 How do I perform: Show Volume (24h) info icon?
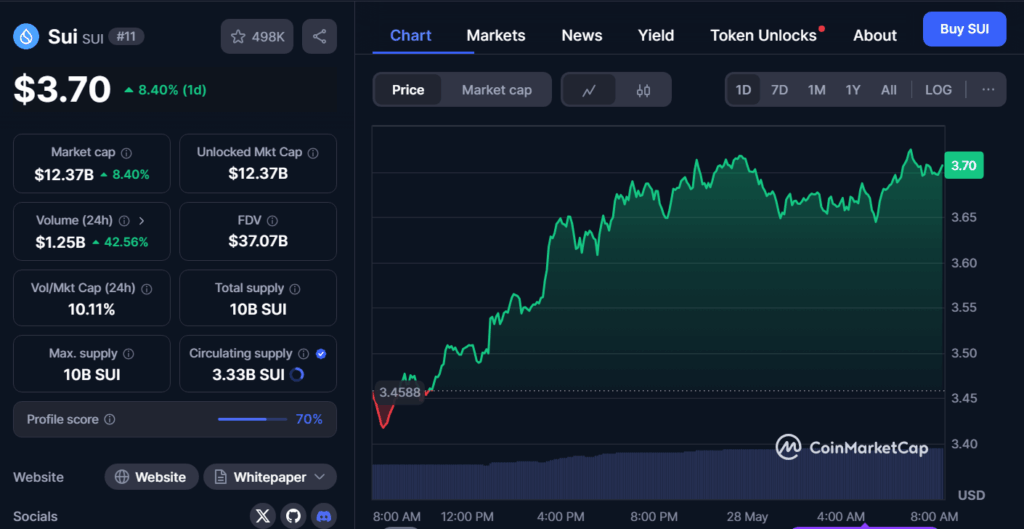click(x=124, y=221)
